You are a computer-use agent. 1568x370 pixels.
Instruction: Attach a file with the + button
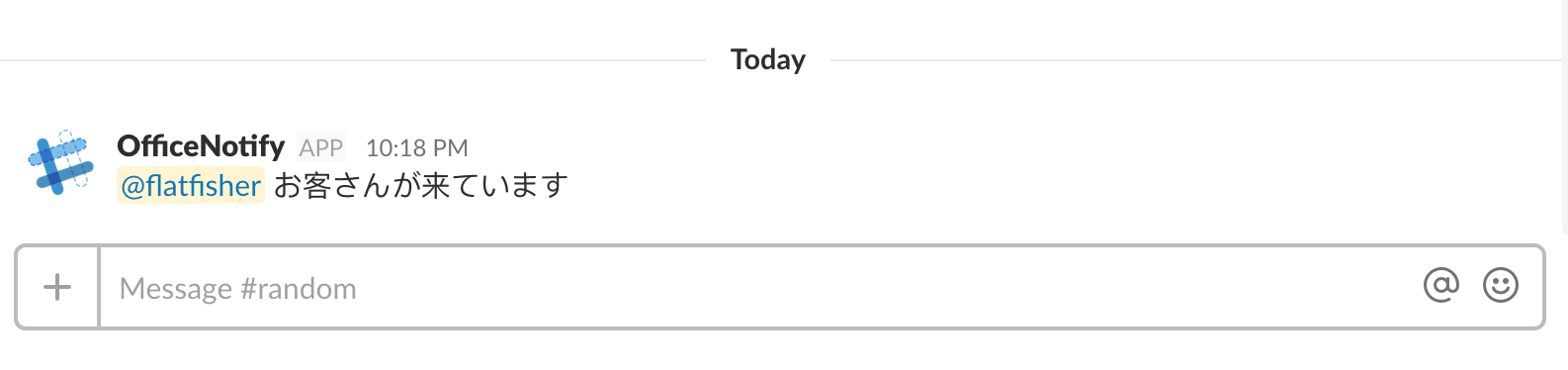click(57, 287)
